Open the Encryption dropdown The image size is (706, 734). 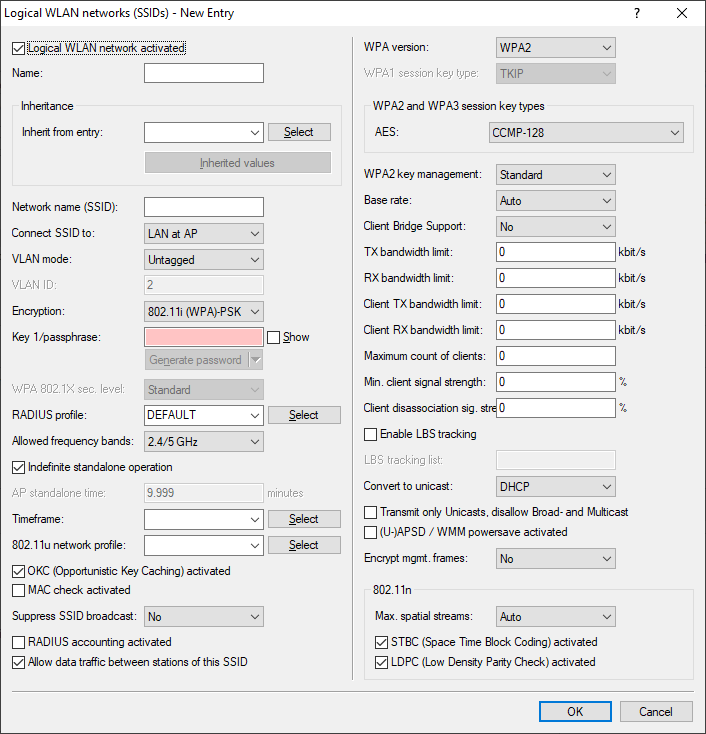pyautogui.click(x=204, y=311)
